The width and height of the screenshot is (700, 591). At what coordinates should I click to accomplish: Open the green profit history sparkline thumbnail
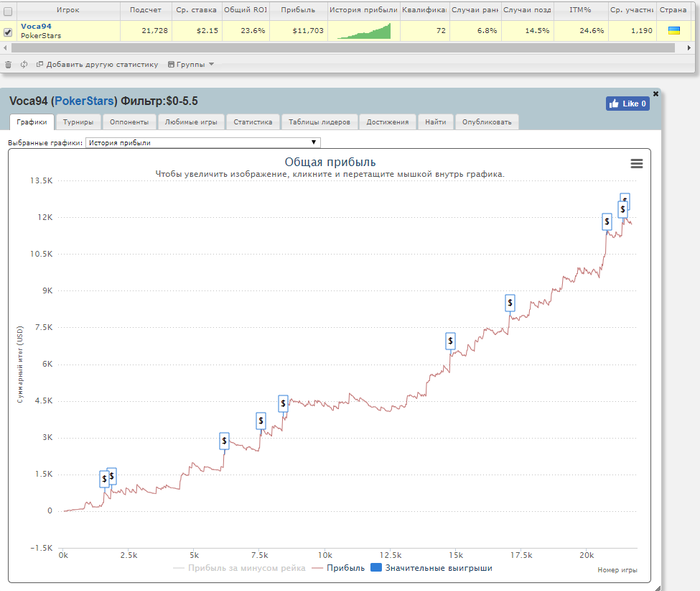pos(364,31)
